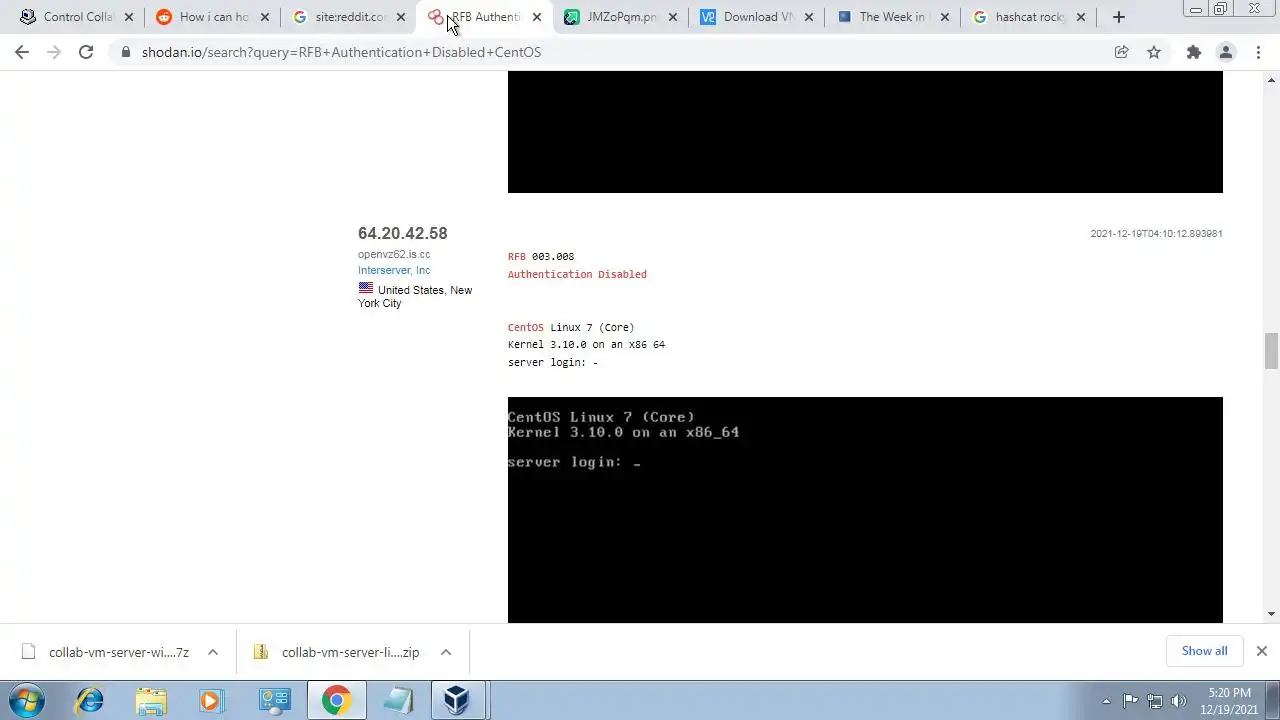Image resolution: width=1280 pixels, height=720 pixels.
Task: Open the Windows Start menu
Action: pos(27,701)
